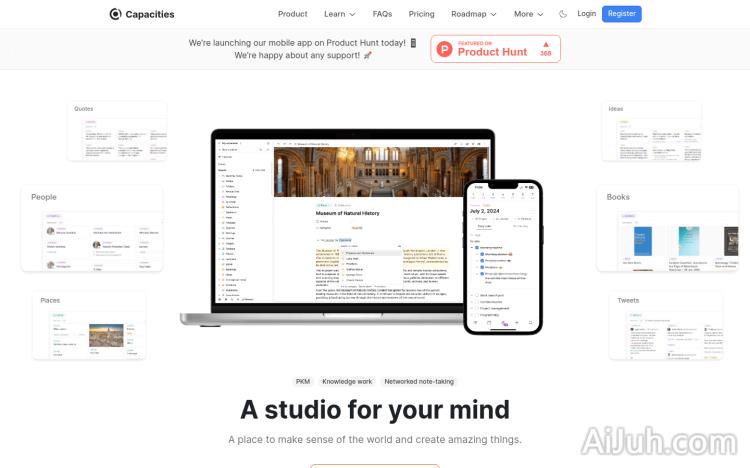Open the Product menu item

point(292,14)
